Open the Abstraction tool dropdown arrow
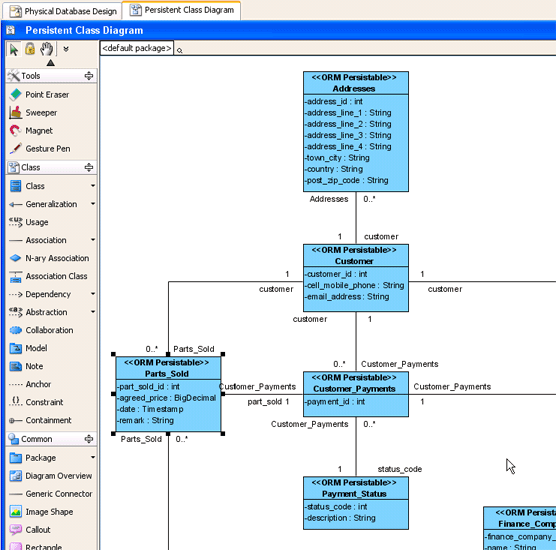Screen dimensions: 556x550 93,312
